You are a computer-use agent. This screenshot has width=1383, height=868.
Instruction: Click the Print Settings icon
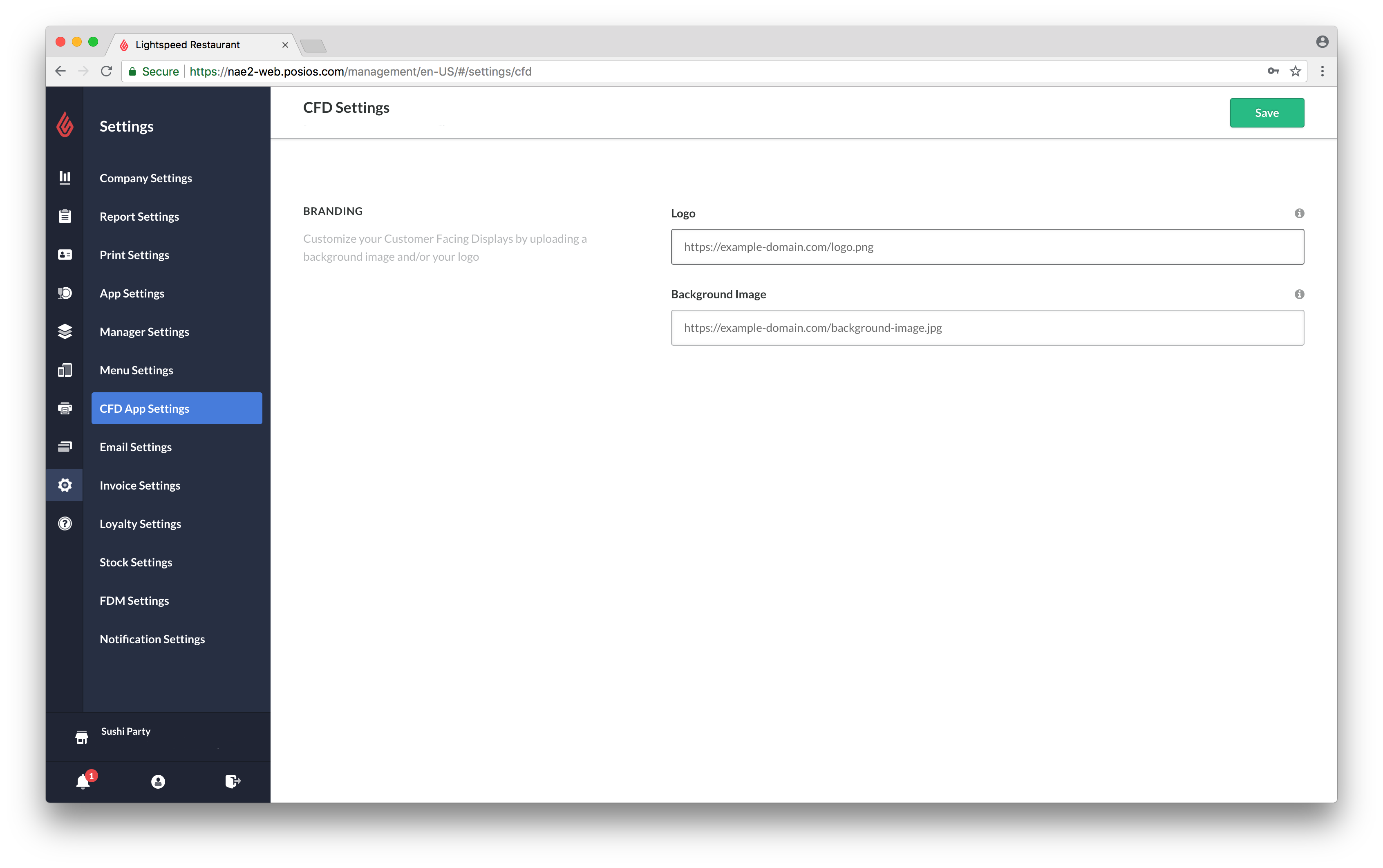65,254
